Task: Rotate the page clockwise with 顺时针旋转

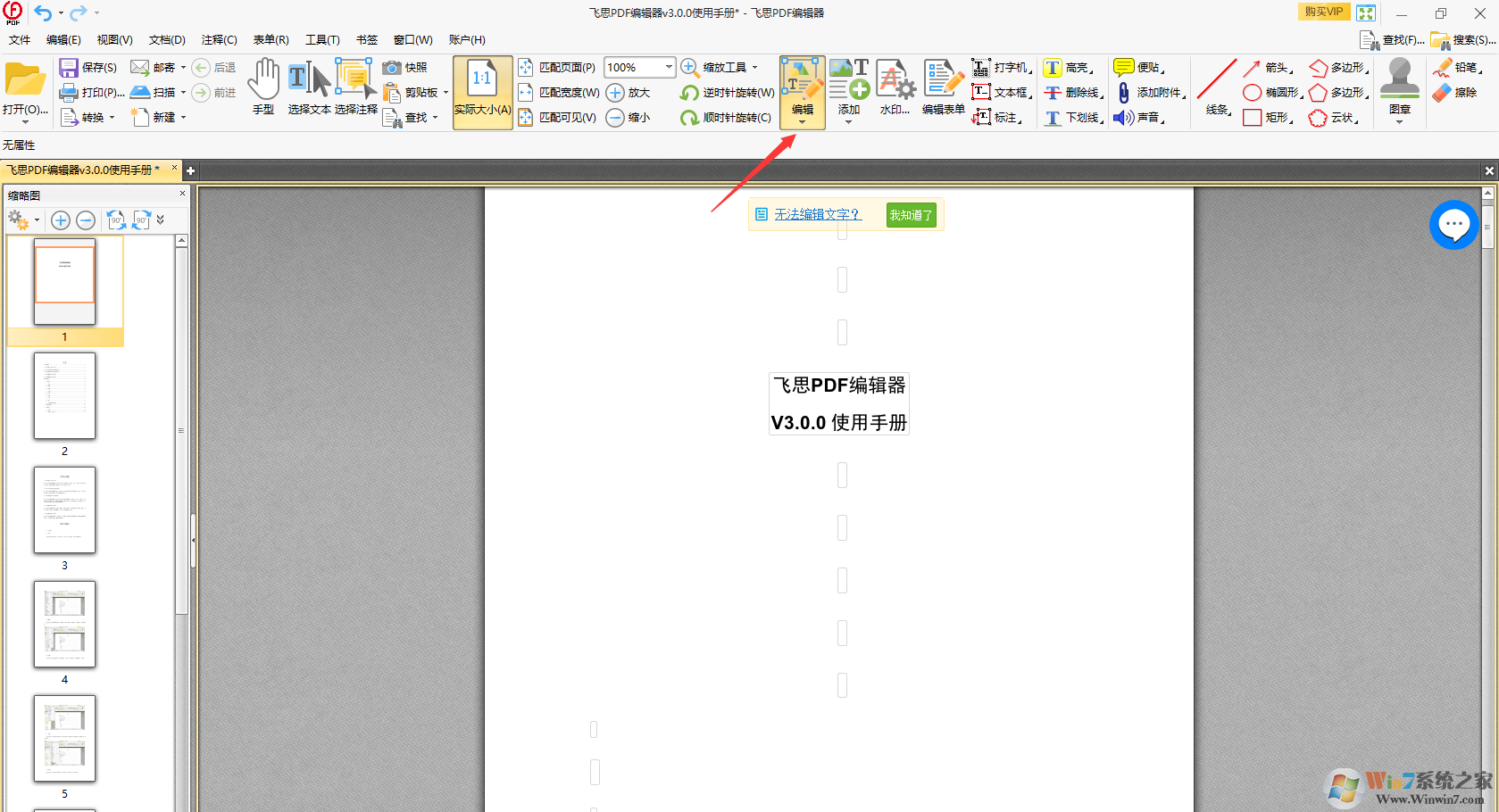Action: pos(724,117)
